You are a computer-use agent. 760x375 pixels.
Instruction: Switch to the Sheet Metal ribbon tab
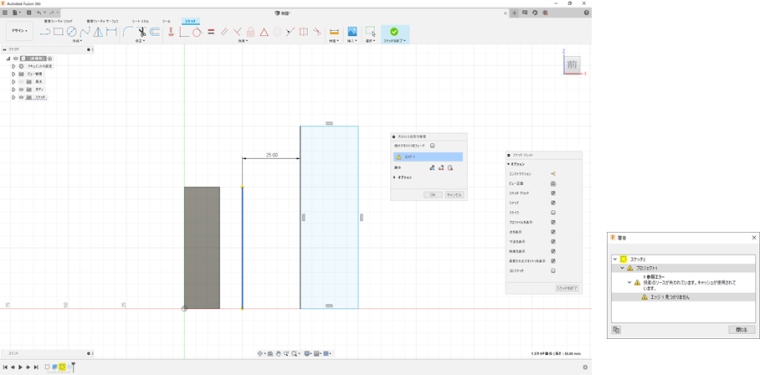point(140,21)
